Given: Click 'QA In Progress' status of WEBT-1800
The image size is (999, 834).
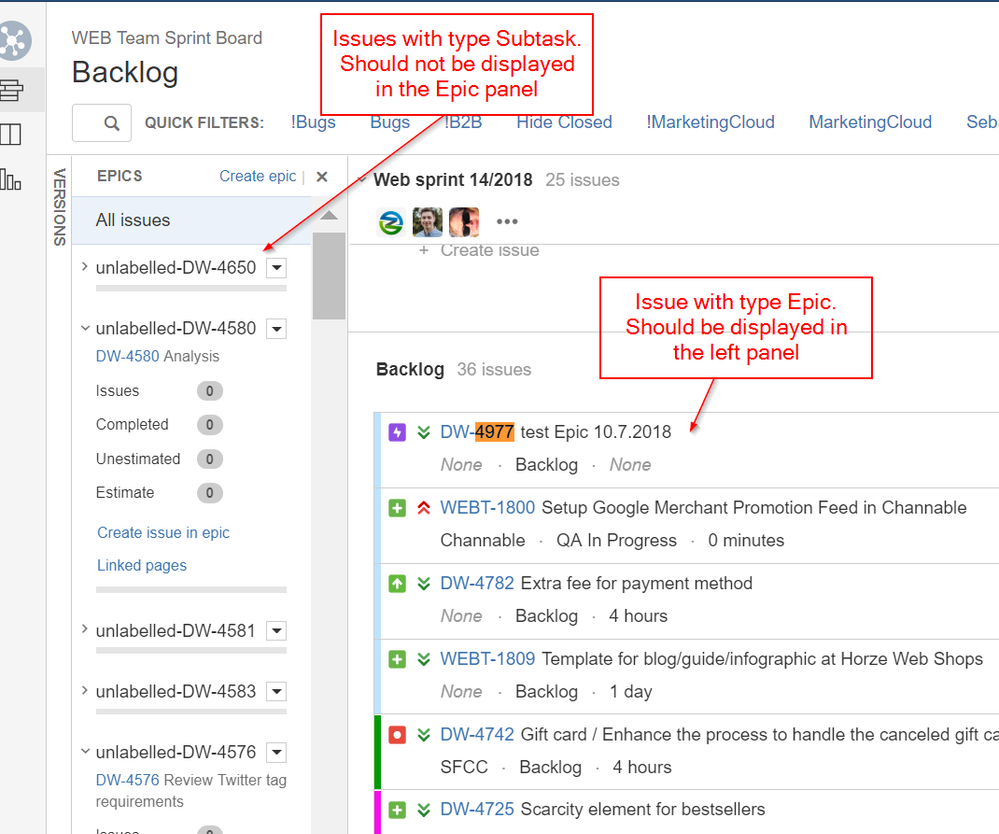Looking at the screenshot, I should [616, 540].
